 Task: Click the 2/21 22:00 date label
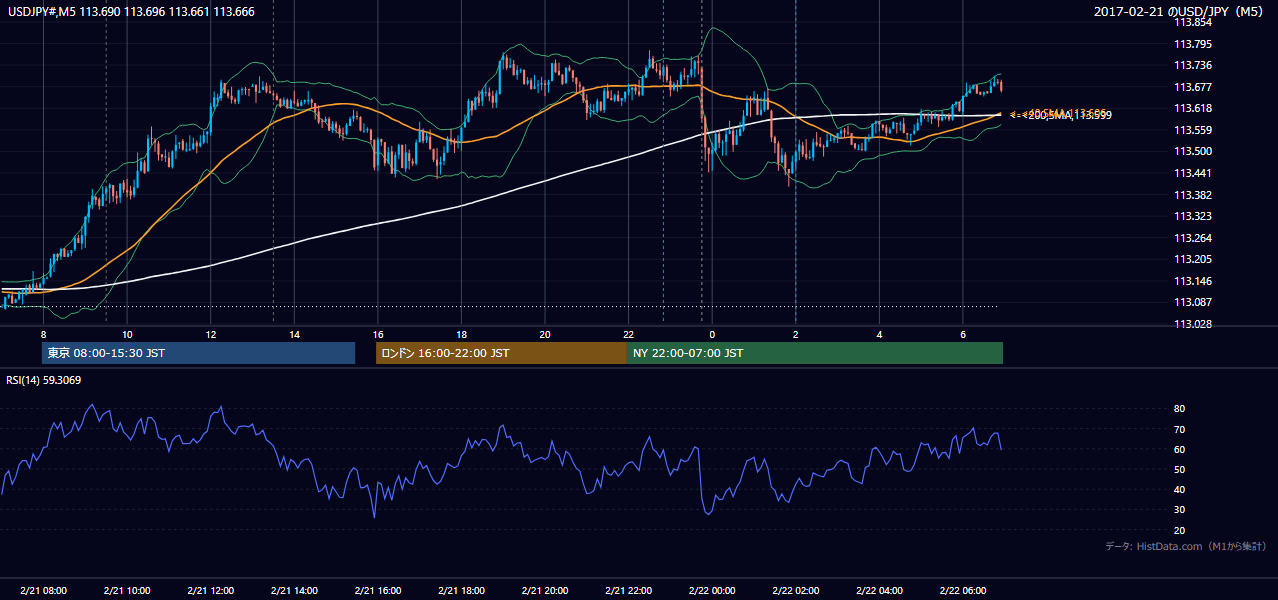(x=628, y=591)
